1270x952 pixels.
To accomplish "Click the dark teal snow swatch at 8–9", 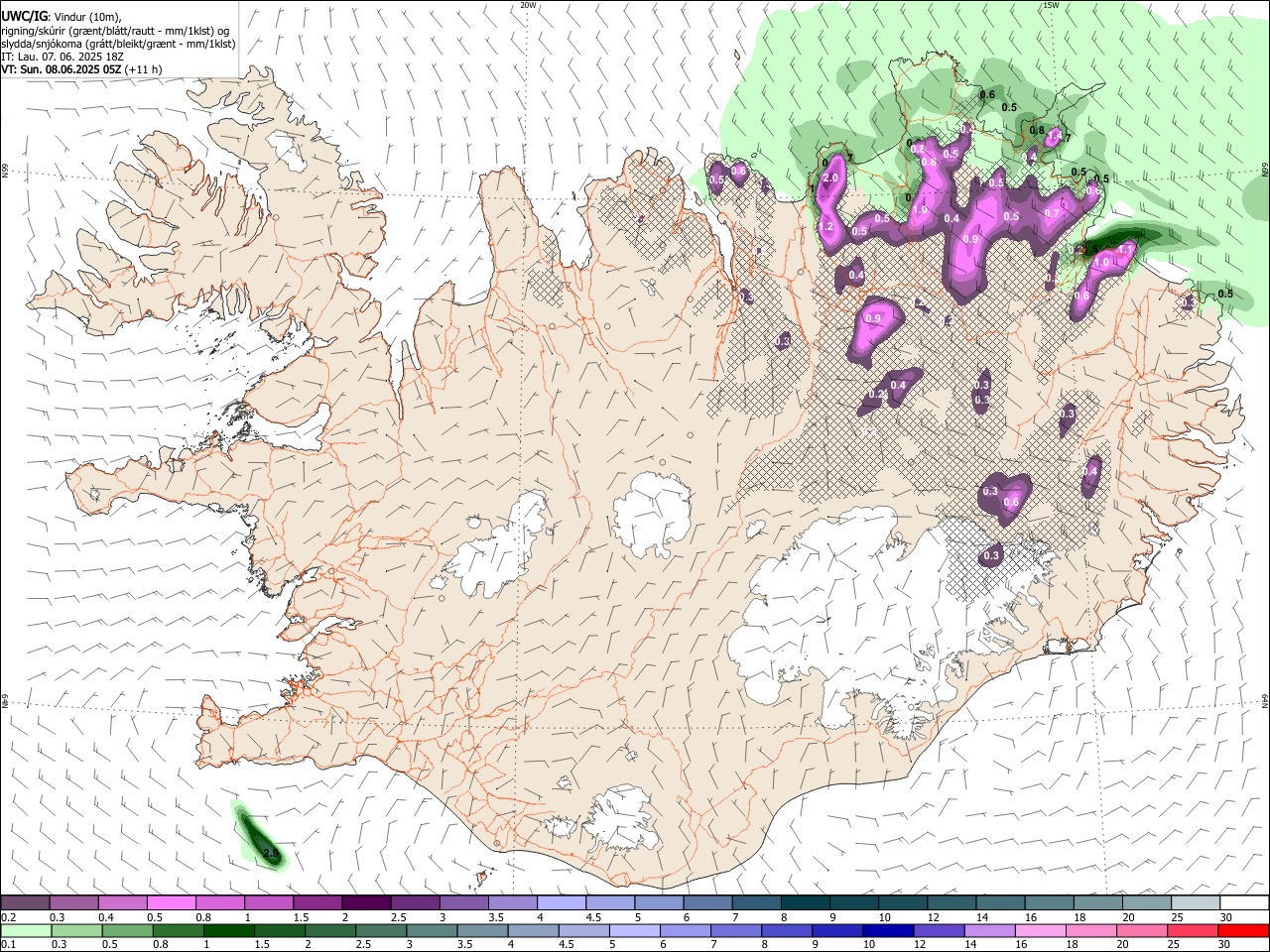I will [x=805, y=902].
